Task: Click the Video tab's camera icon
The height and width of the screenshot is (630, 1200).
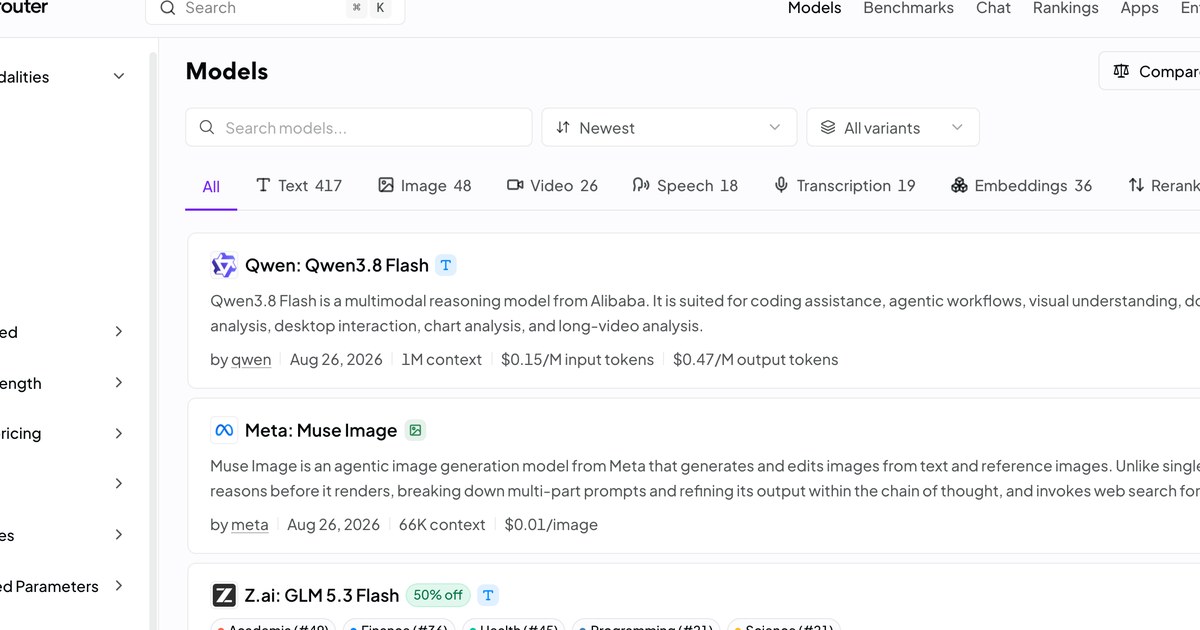Action: point(515,185)
